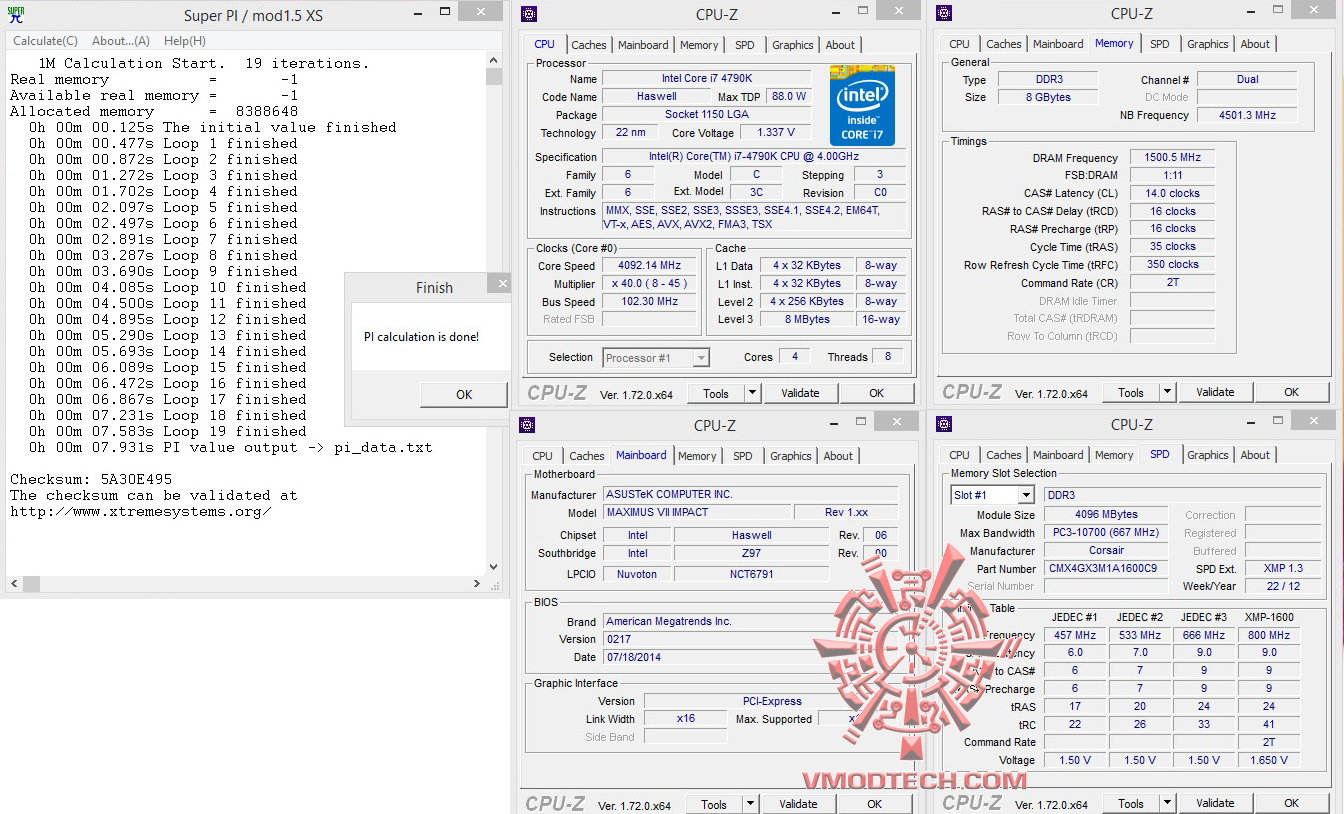Select About tab in the Memory-tab CPU-Z window

tap(1256, 44)
